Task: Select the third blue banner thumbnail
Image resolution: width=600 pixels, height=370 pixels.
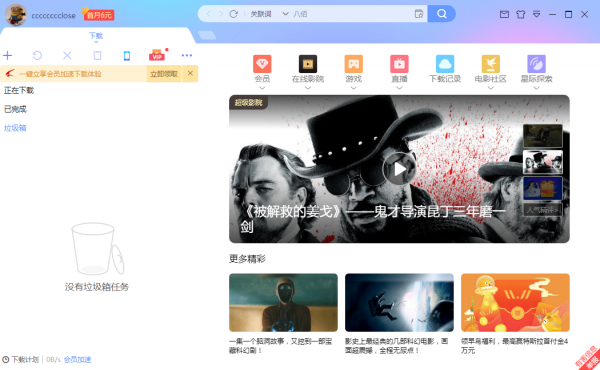Action: click(x=543, y=188)
